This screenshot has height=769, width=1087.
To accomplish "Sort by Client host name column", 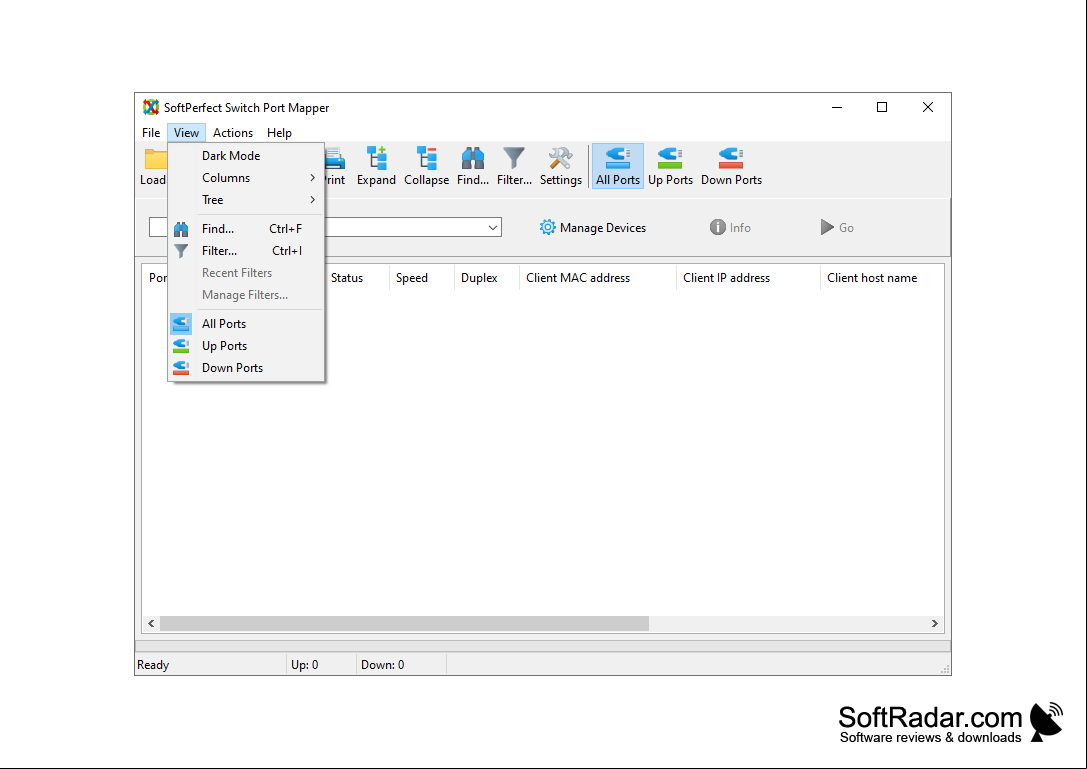I will tap(882, 278).
